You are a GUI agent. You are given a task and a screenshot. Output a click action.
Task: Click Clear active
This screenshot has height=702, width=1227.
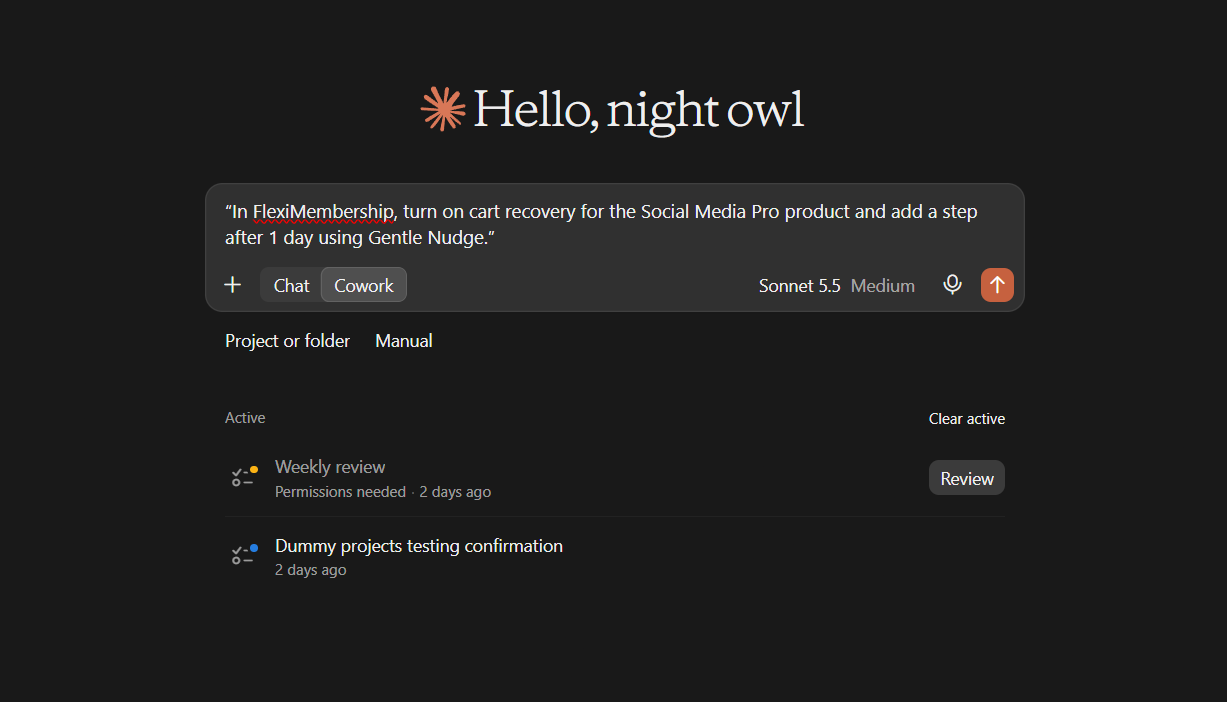pos(967,419)
